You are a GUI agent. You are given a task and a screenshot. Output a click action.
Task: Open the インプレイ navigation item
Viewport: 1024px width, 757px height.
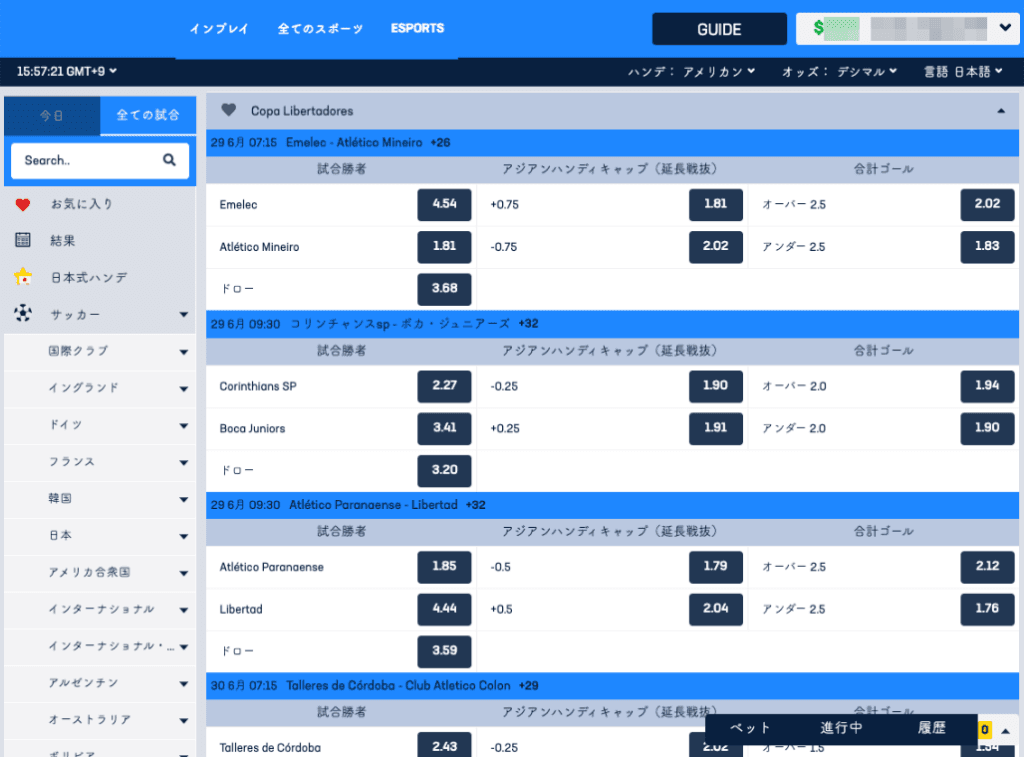(219, 29)
